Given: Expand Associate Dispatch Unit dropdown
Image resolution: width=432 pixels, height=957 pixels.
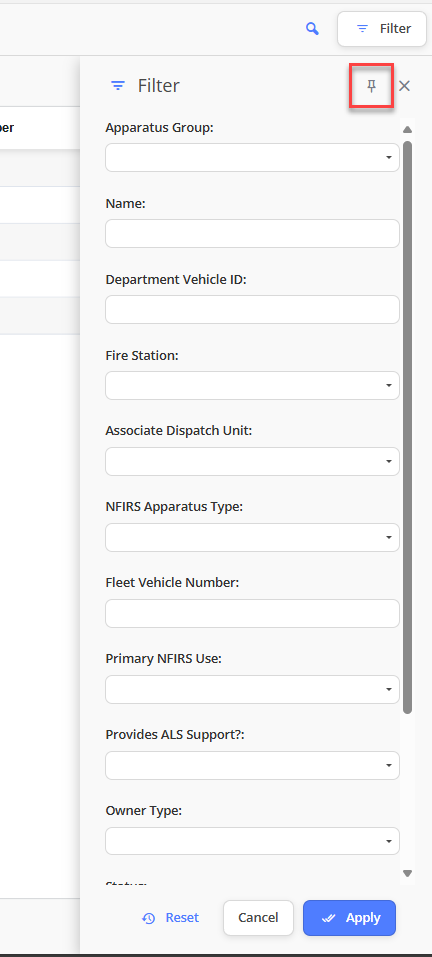Looking at the screenshot, I should pyautogui.click(x=253, y=461).
